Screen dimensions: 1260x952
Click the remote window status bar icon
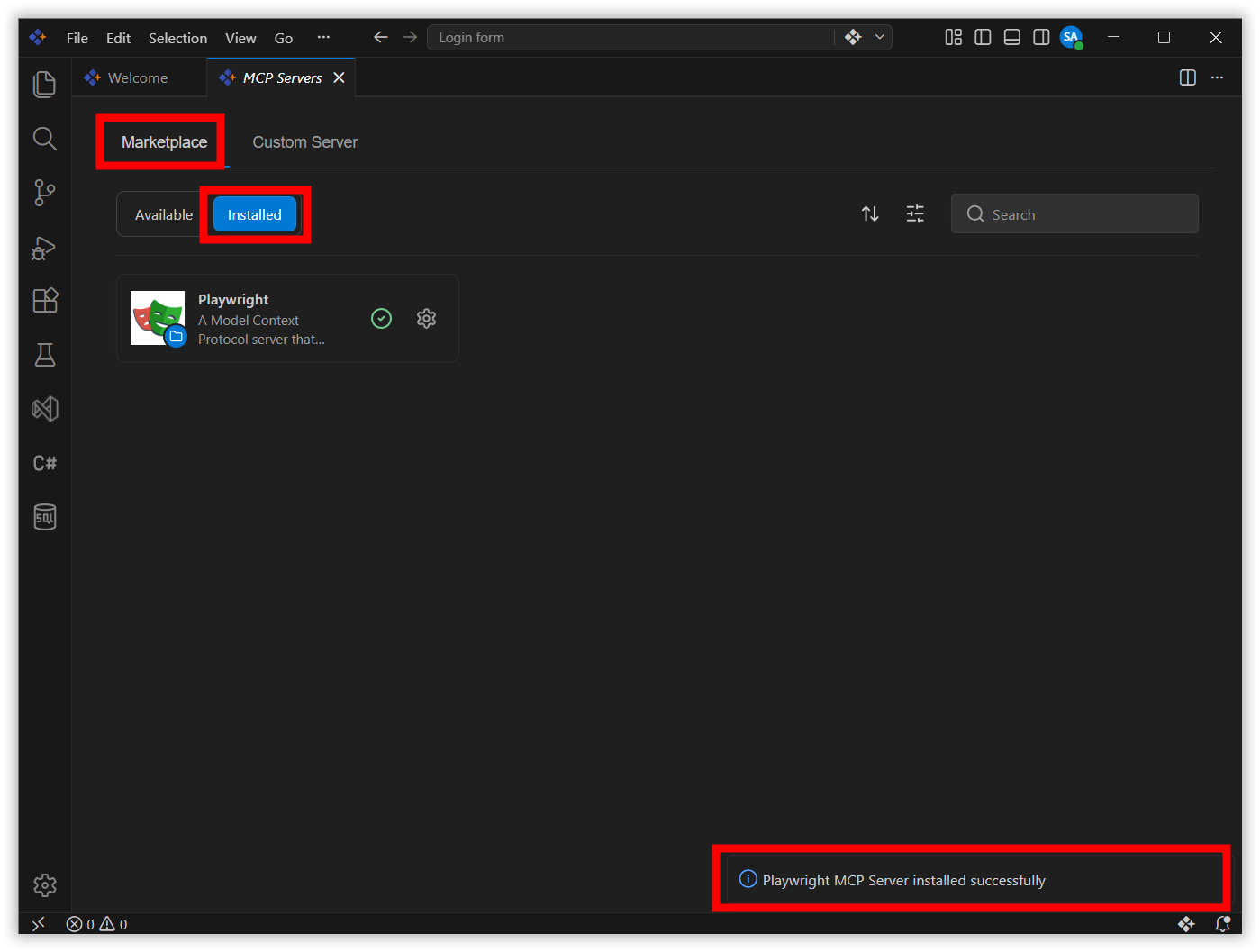pyautogui.click(x=38, y=924)
